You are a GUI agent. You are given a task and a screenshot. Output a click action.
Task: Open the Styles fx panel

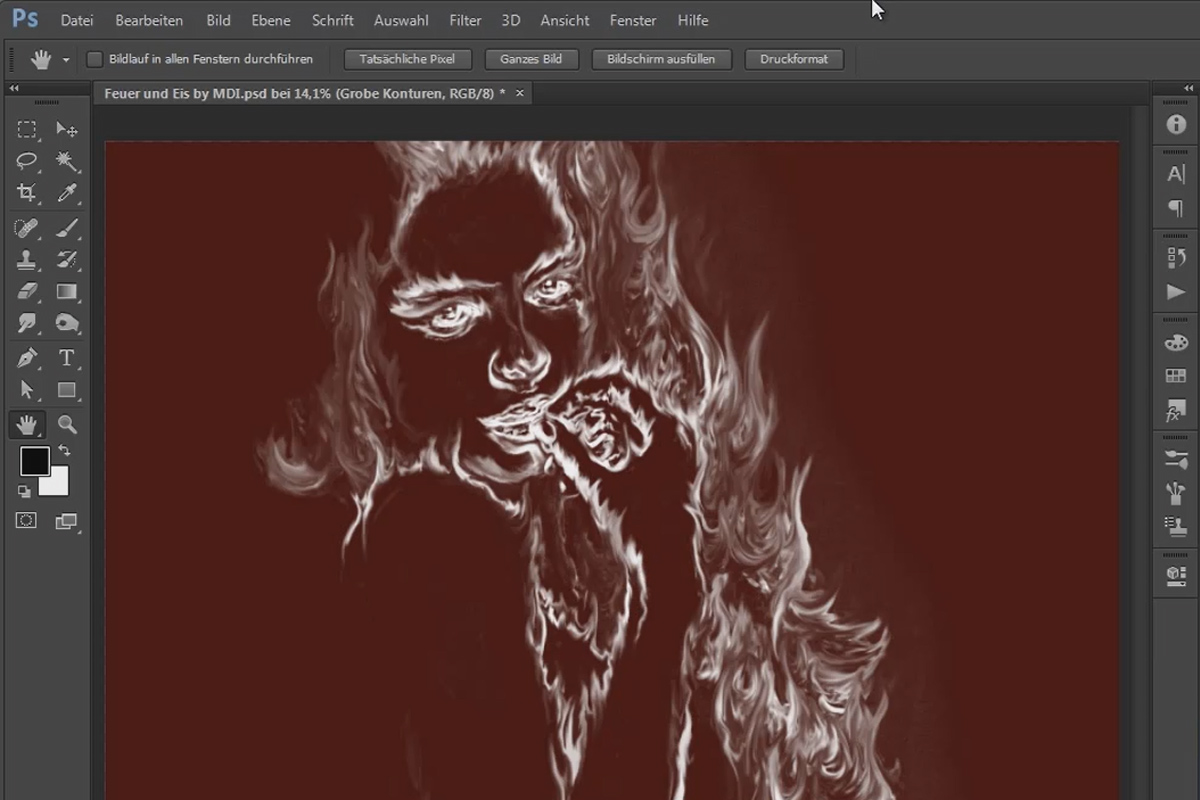(x=1176, y=410)
